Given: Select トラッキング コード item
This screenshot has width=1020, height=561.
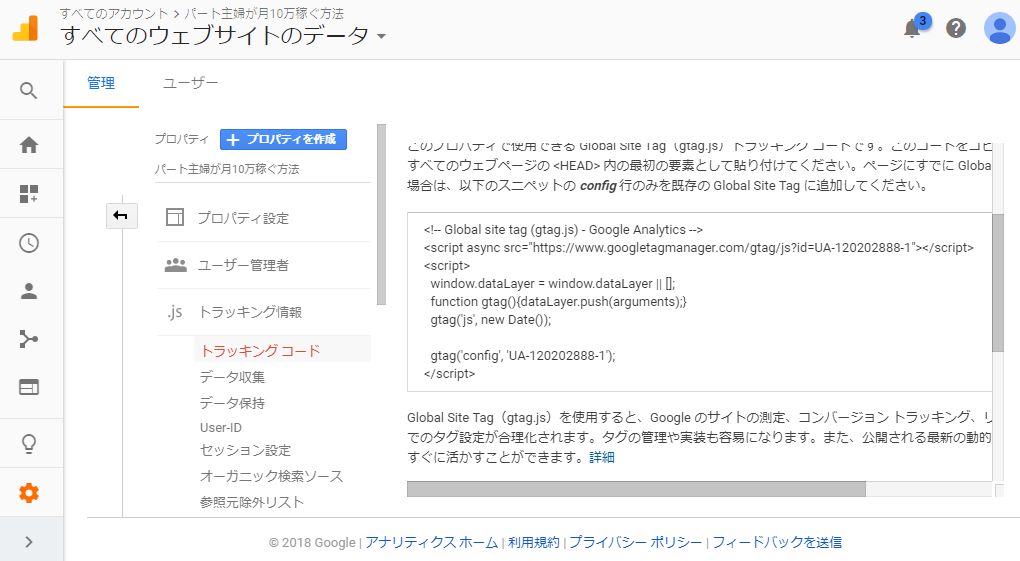Looking at the screenshot, I should point(260,351).
